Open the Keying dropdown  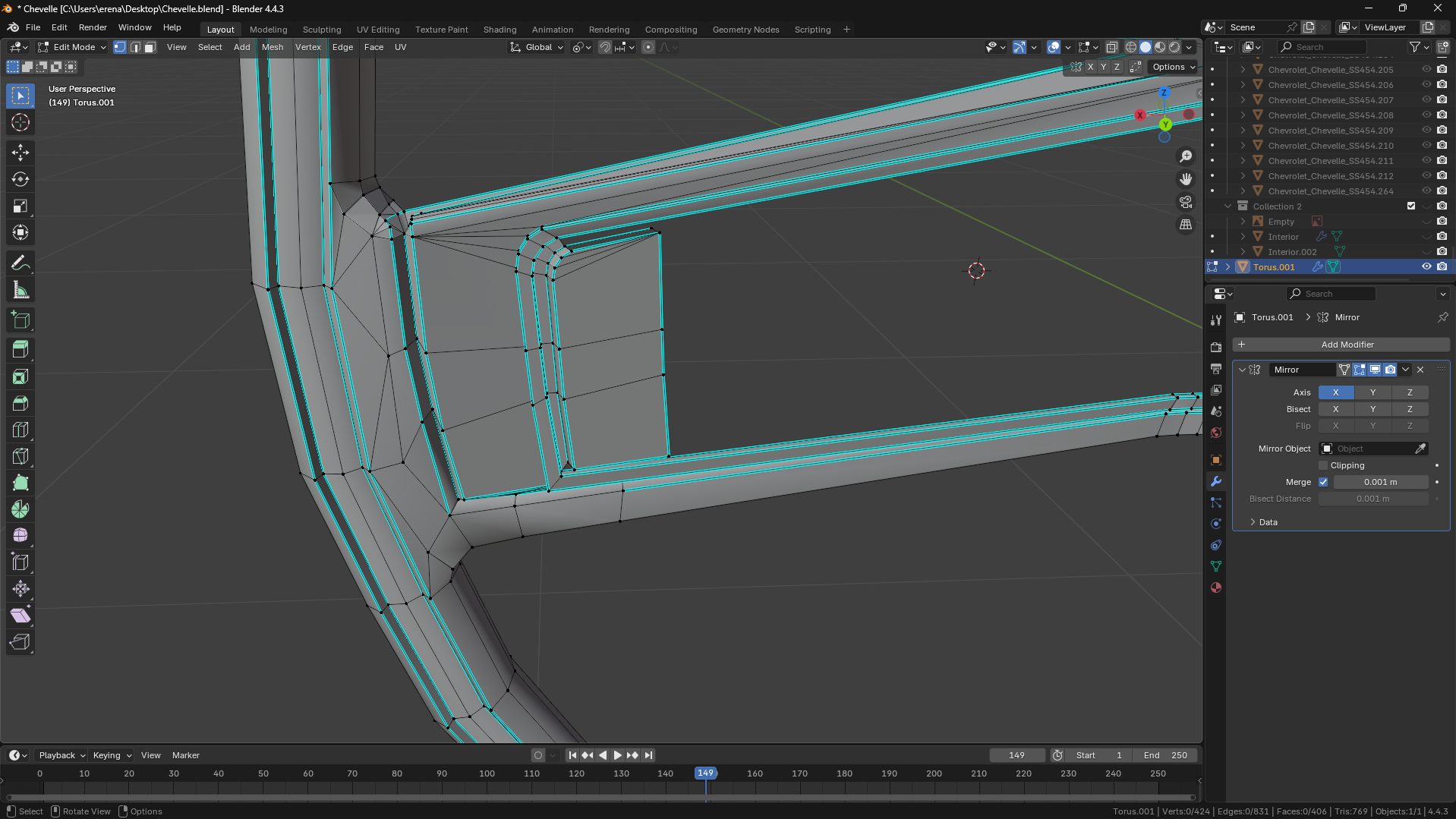pos(112,755)
